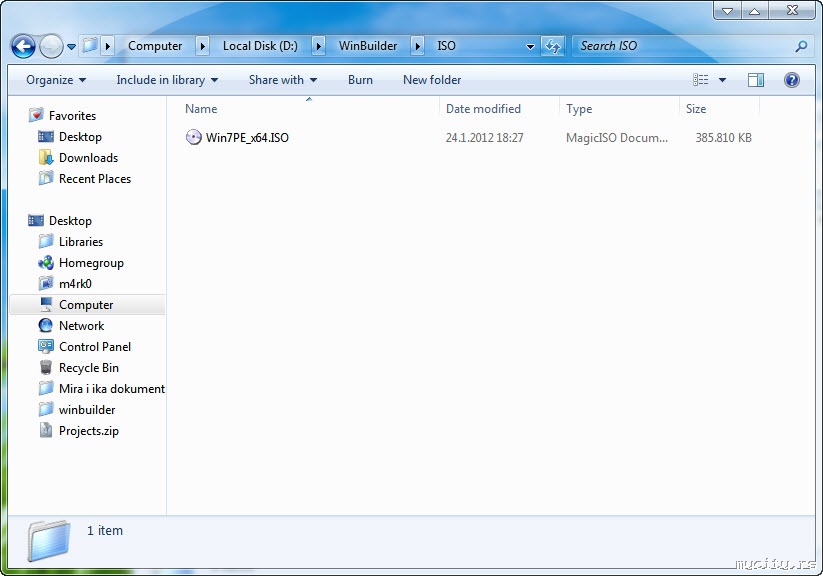Screen dimensions: 823x576
Task: Navigate to WinBuilder breadcrumb
Action: click(x=367, y=46)
